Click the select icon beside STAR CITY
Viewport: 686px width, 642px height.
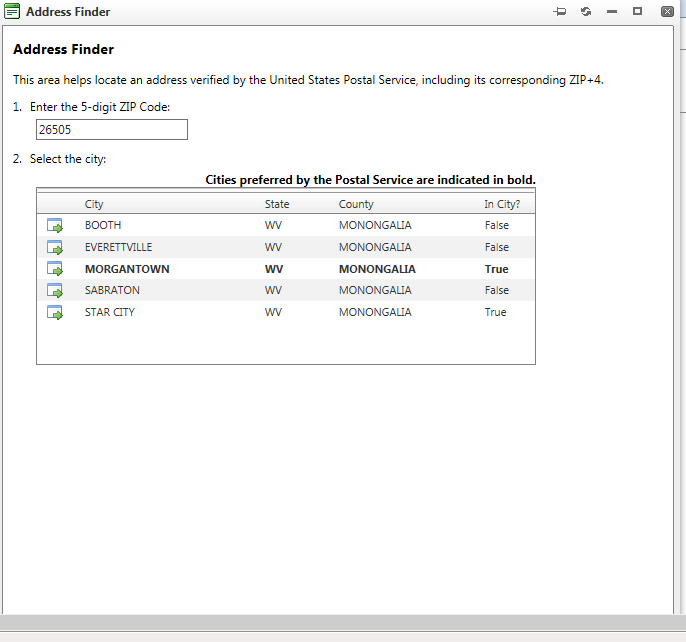pos(55,313)
